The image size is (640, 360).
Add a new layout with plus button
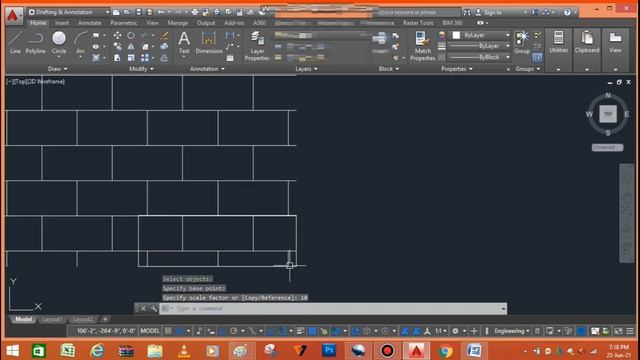pos(105,319)
